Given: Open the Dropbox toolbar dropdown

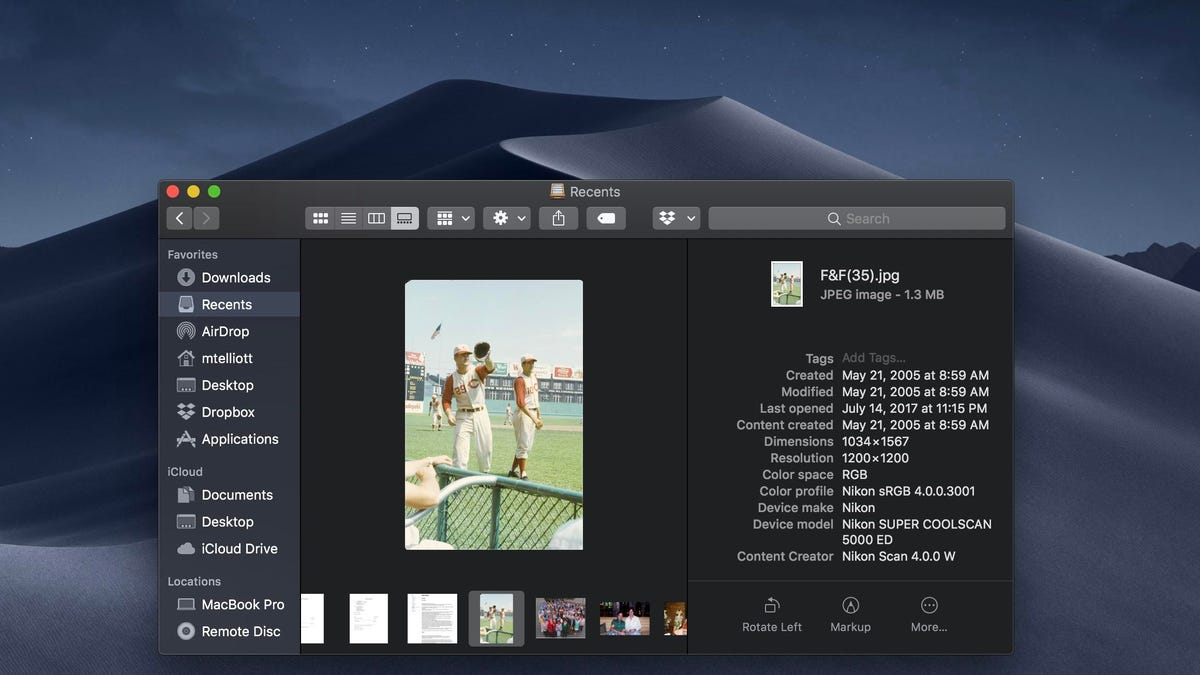Looking at the screenshot, I should [x=675, y=218].
